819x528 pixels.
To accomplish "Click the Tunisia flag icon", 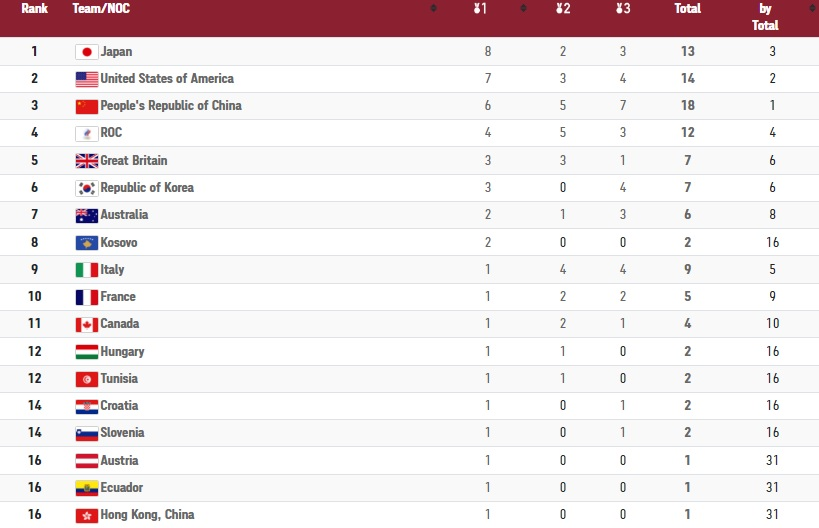I will point(87,379).
